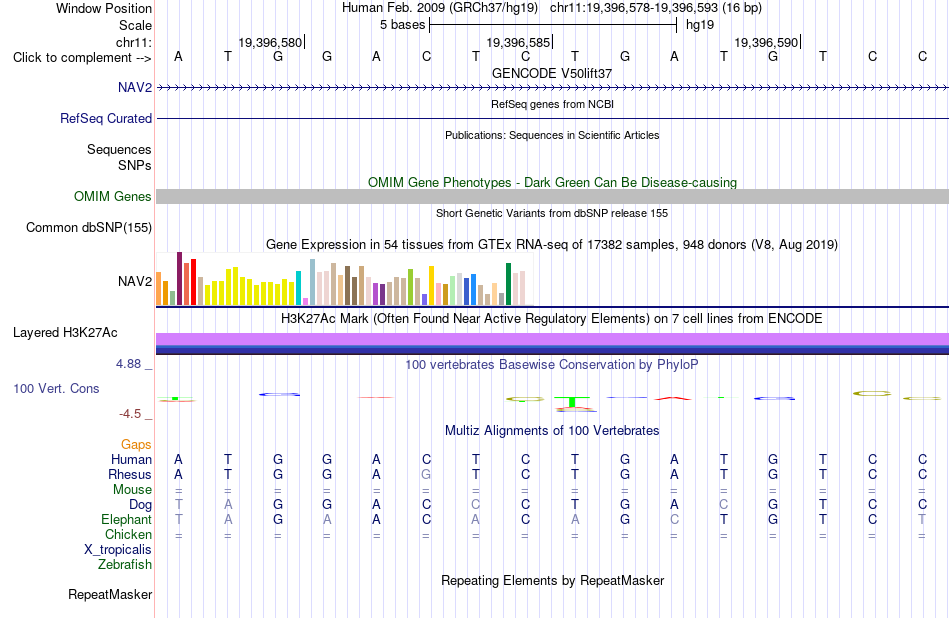Click 'Repeating Elements by RepeatMasker' title

tap(552, 580)
